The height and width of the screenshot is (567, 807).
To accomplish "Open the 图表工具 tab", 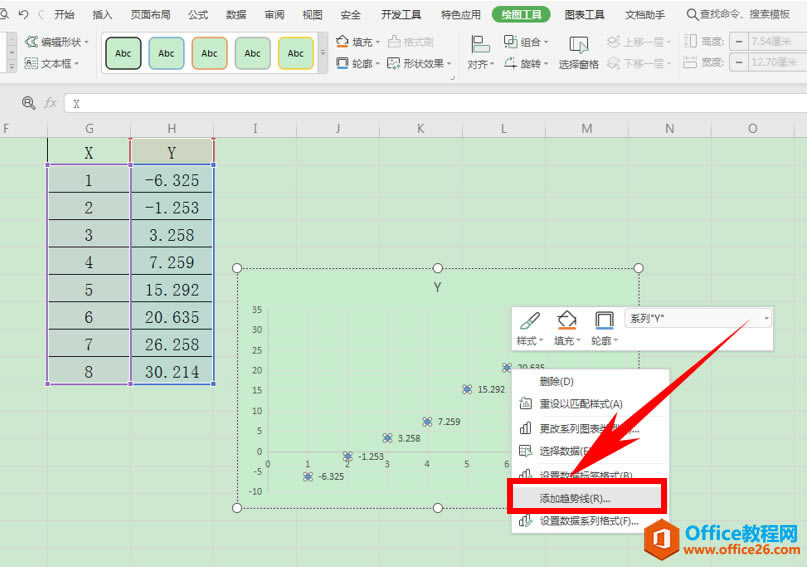I will pyautogui.click(x=584, y=14).
